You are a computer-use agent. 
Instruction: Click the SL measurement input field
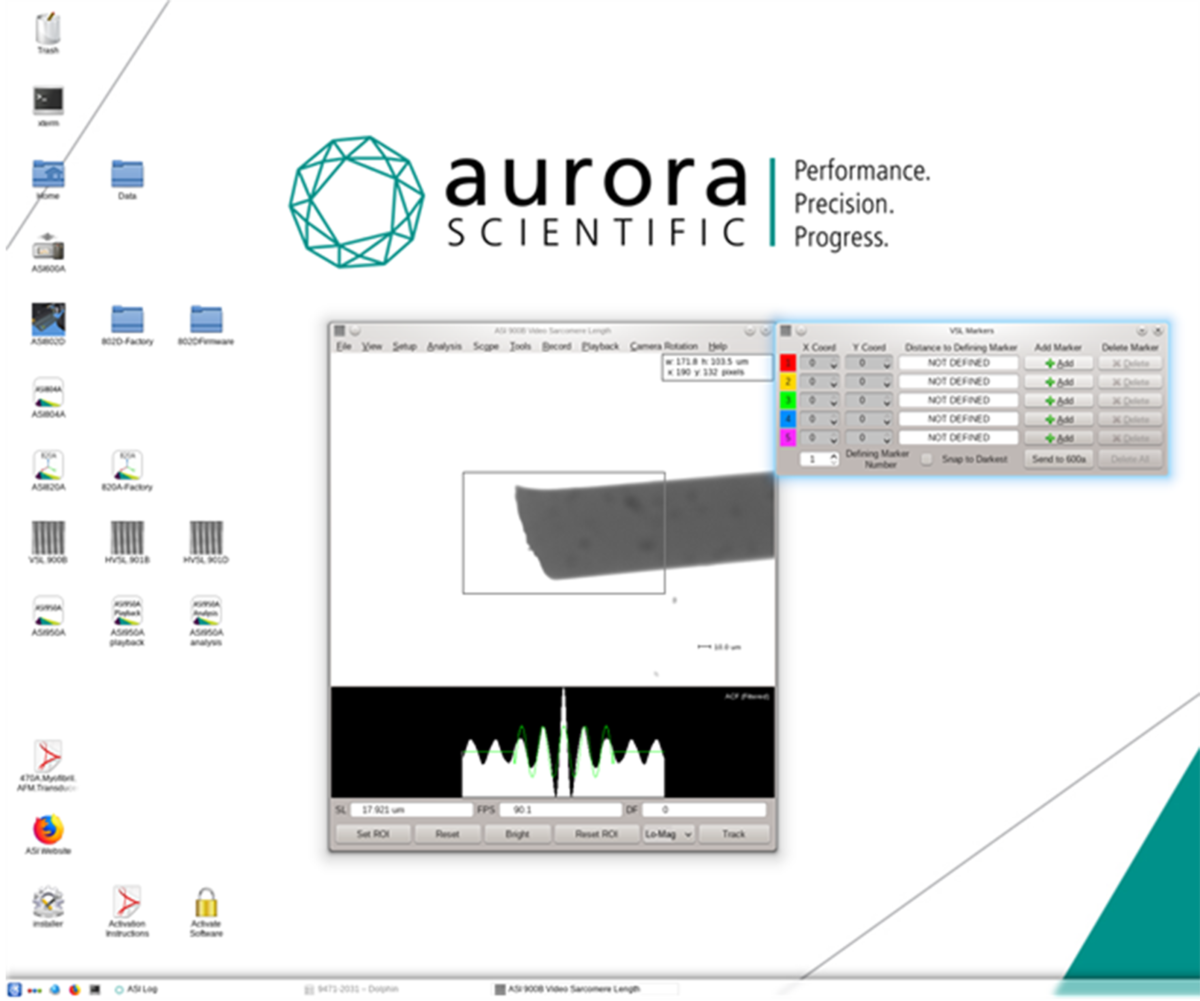point(410,809)
